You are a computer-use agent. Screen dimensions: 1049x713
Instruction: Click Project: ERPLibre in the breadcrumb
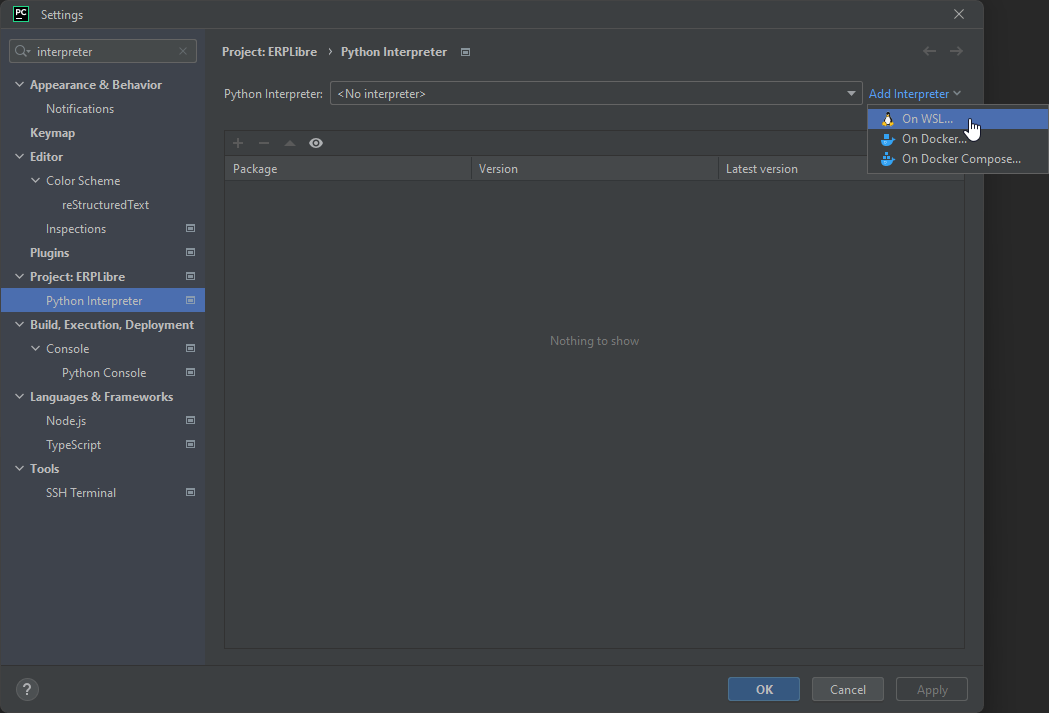pos(270,52)
